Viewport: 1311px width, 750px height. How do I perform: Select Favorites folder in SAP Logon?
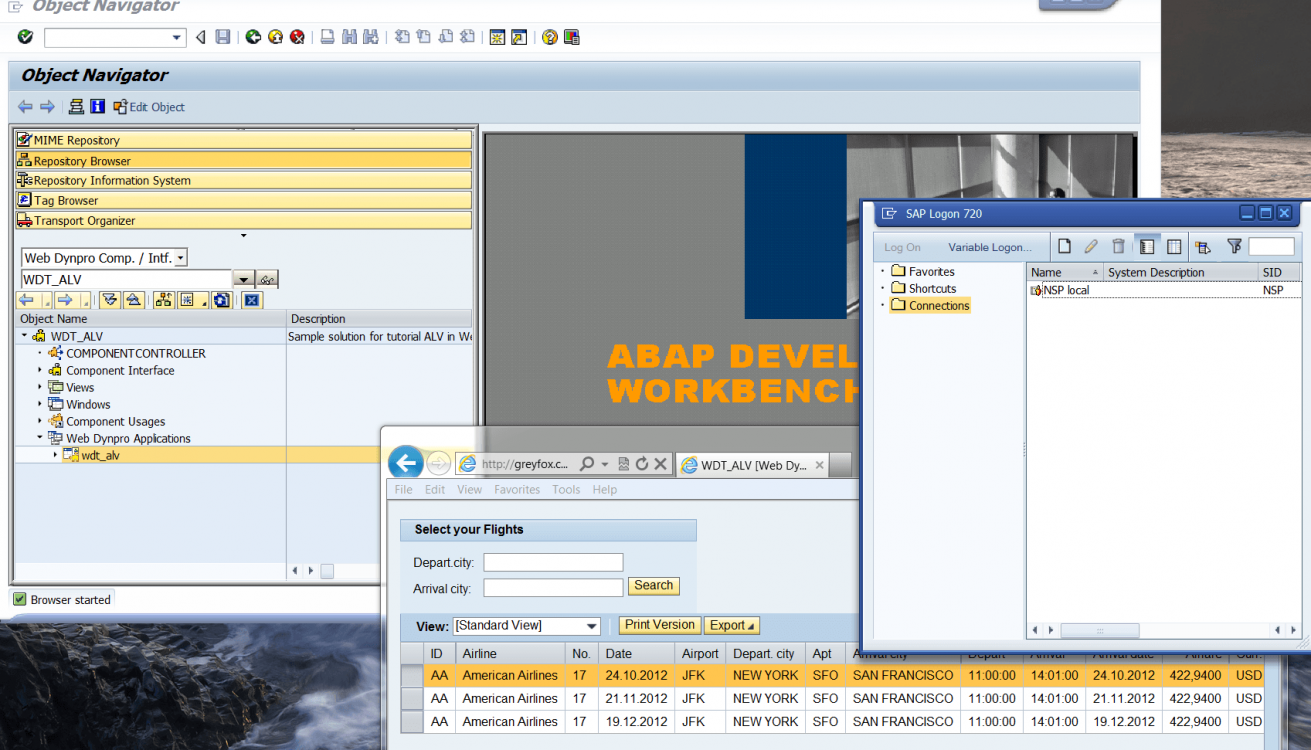931,272
